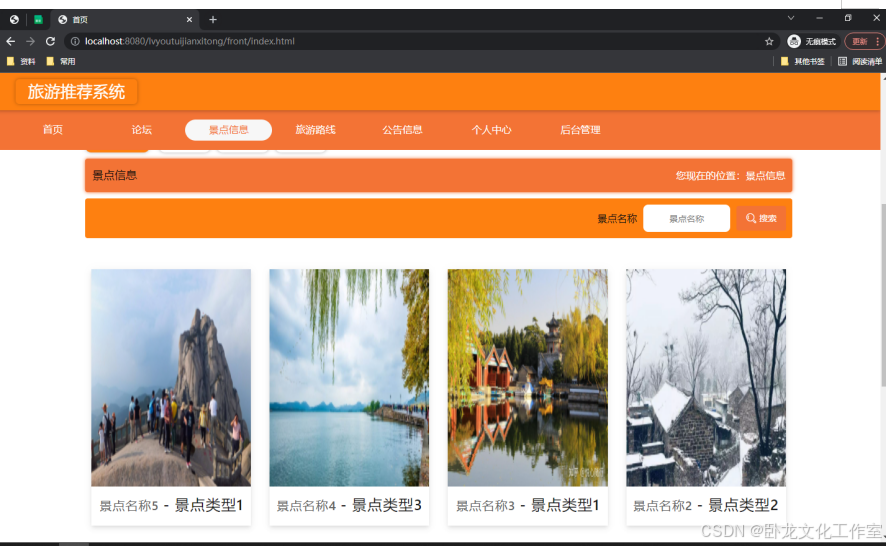The image size is (886, 546).
Task: Bookmark this page with the star icon
Action: tap(769, 41)
